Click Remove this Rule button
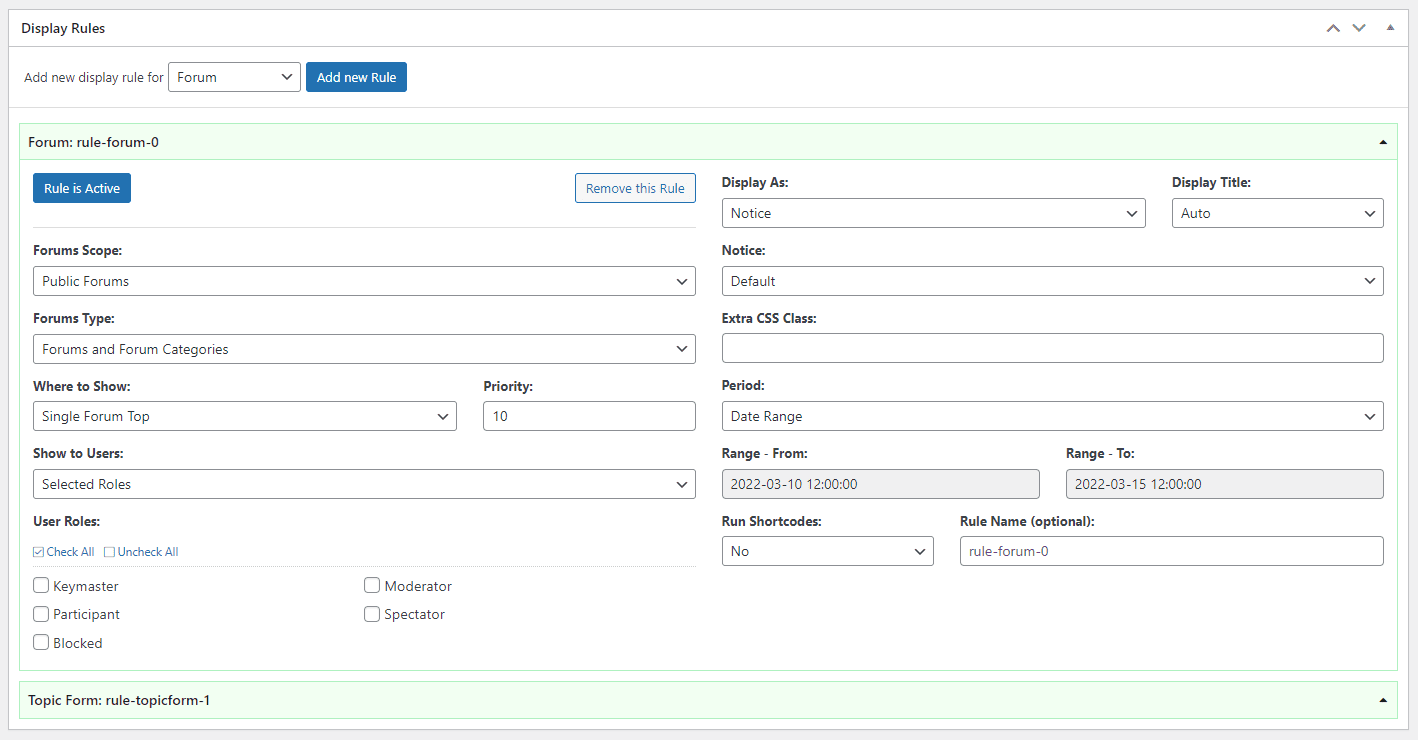Viewport: 1418px width, 740px height. pyautogui.click(x=635, y=188)
